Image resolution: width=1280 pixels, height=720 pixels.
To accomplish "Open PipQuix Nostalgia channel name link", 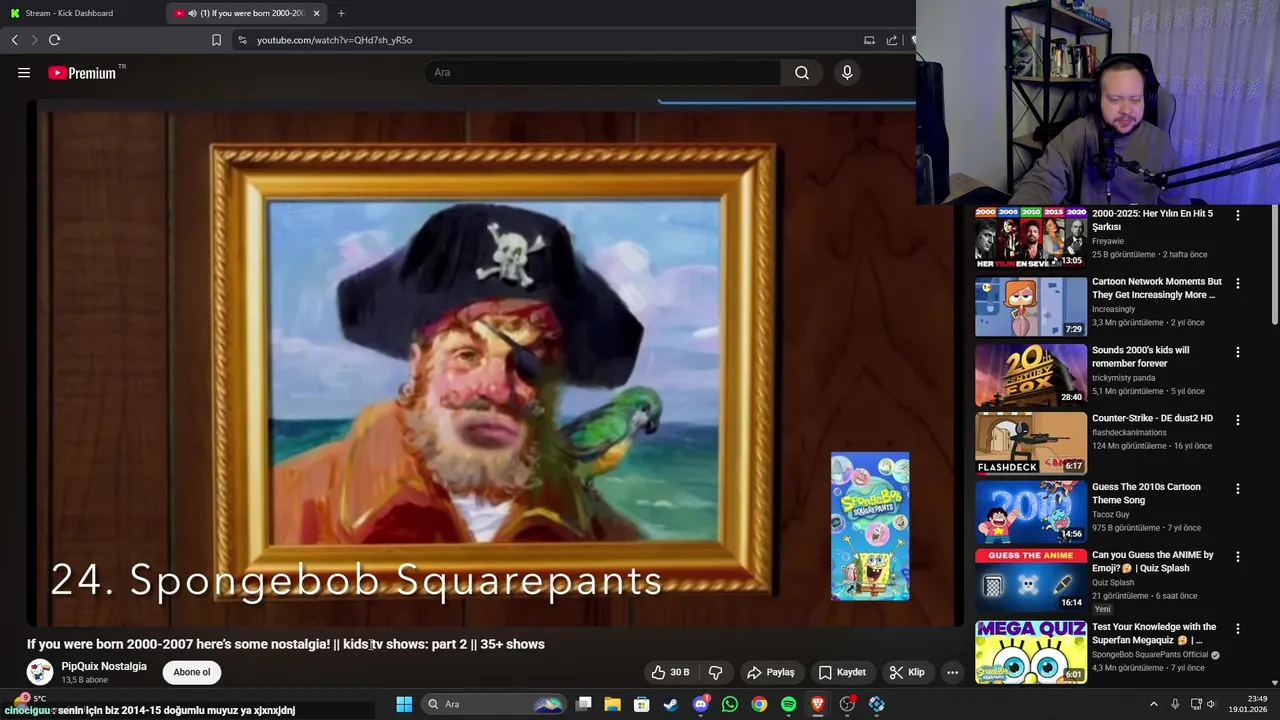I will coord(104,666).
